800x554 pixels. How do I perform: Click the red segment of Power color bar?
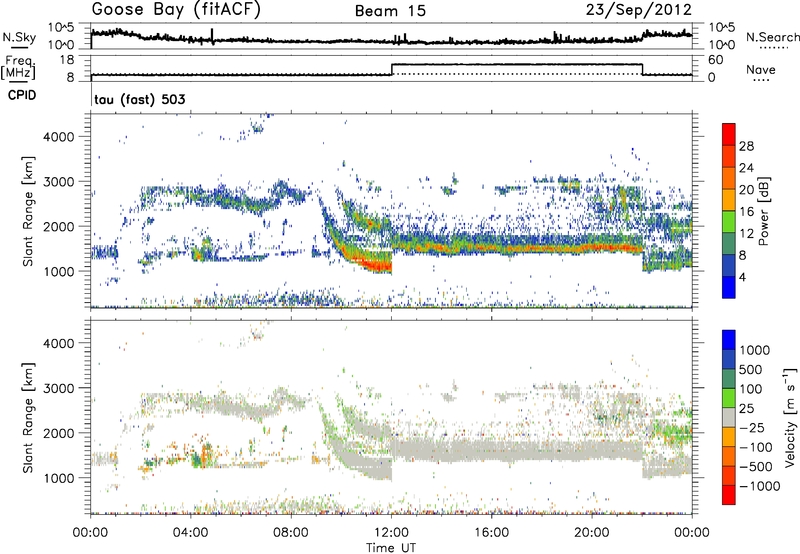729,134
